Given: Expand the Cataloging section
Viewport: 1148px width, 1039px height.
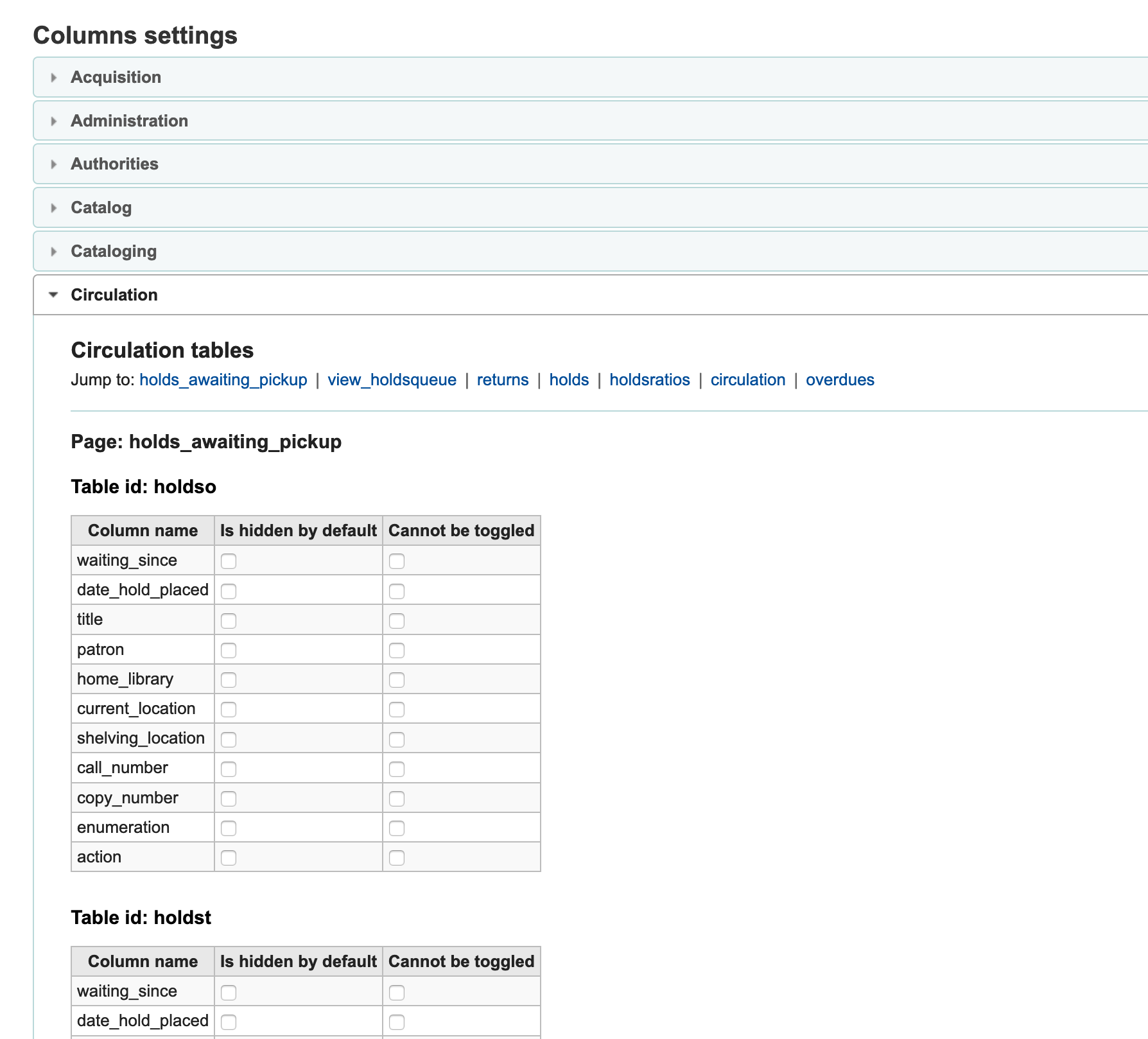Looking at the screenshot, I should 114,251.
